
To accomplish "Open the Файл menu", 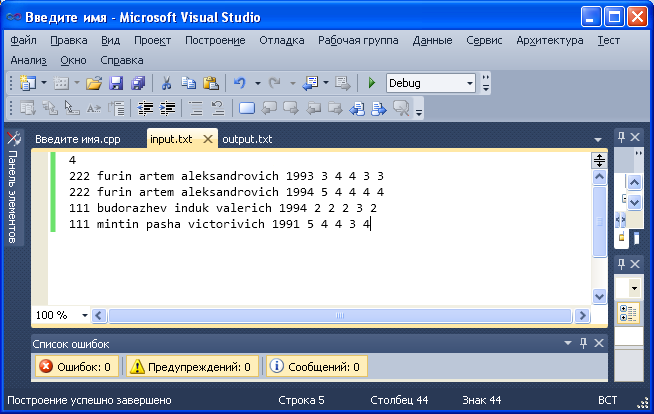I will click(x=23, y=40).
